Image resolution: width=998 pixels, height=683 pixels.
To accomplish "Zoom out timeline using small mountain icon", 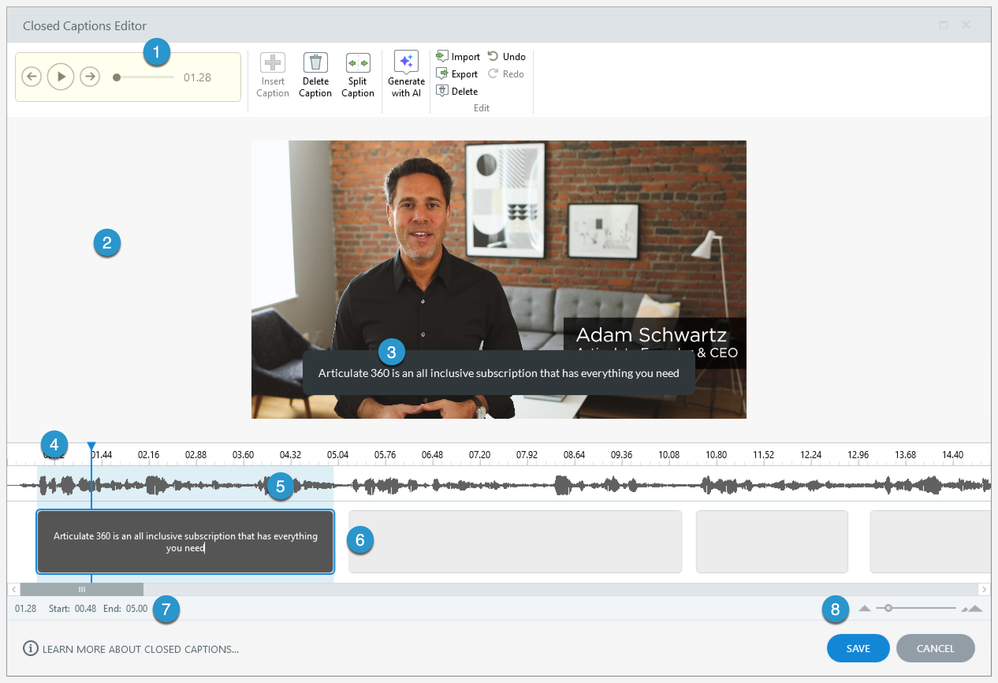I will (x=865, y=608).
